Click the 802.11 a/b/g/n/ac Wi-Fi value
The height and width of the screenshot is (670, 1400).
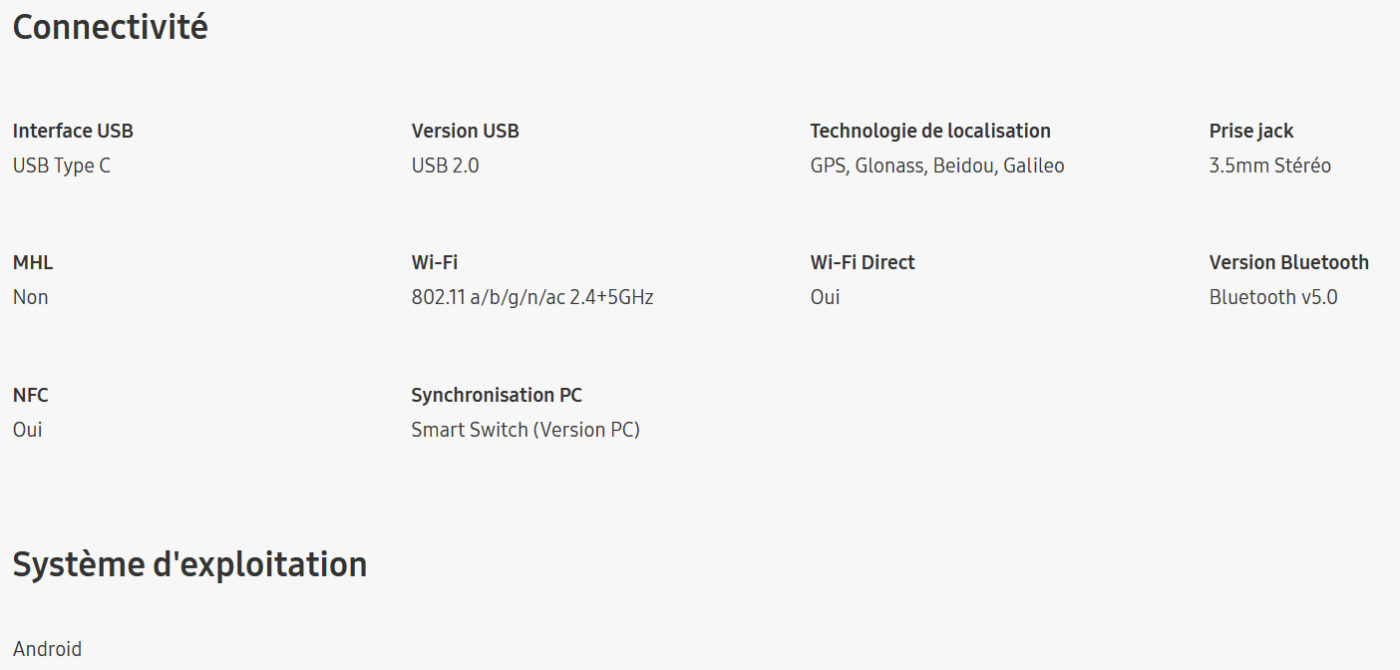[532, 298]
